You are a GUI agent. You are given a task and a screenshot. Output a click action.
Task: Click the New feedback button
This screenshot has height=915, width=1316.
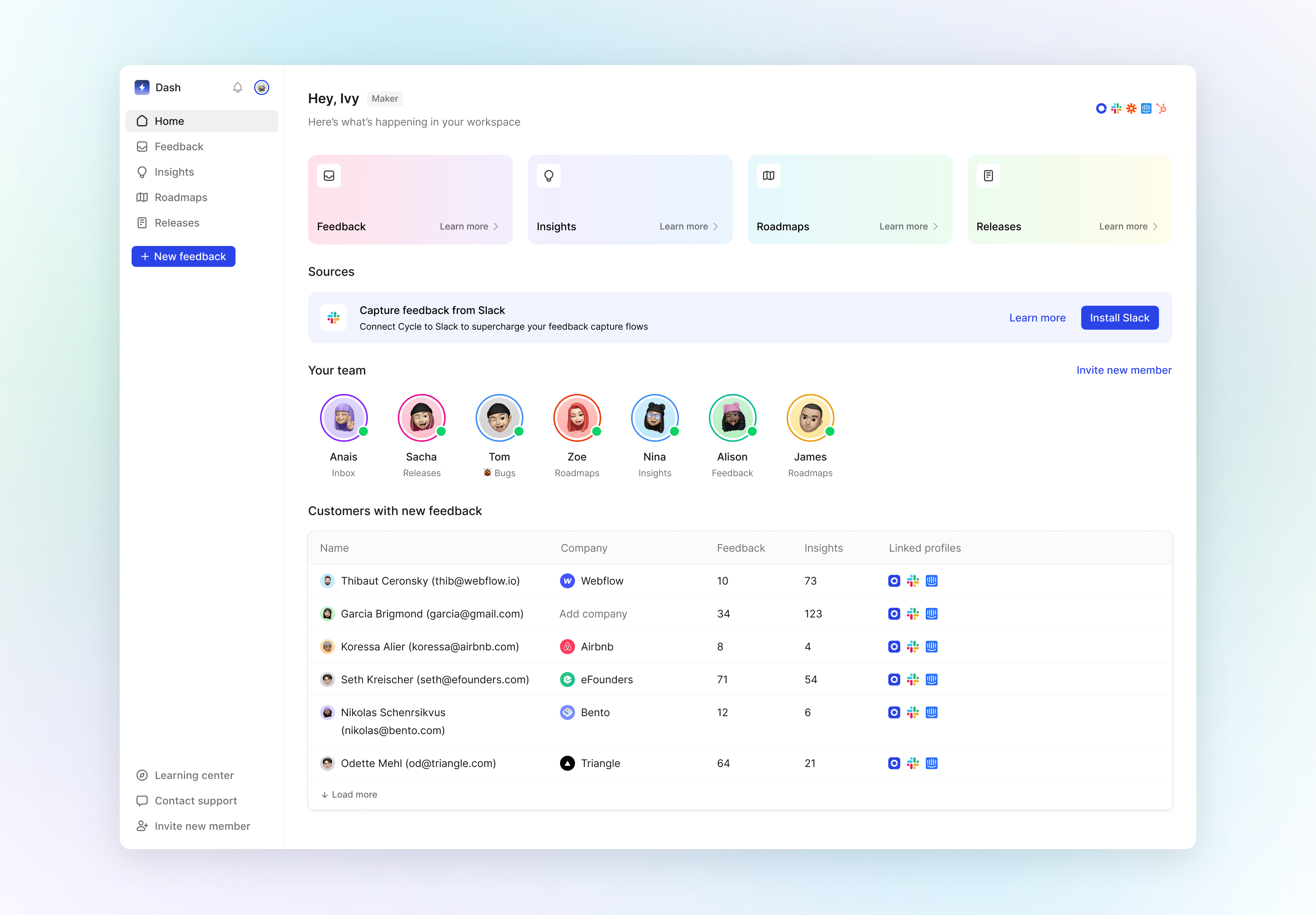click(184, 257)
